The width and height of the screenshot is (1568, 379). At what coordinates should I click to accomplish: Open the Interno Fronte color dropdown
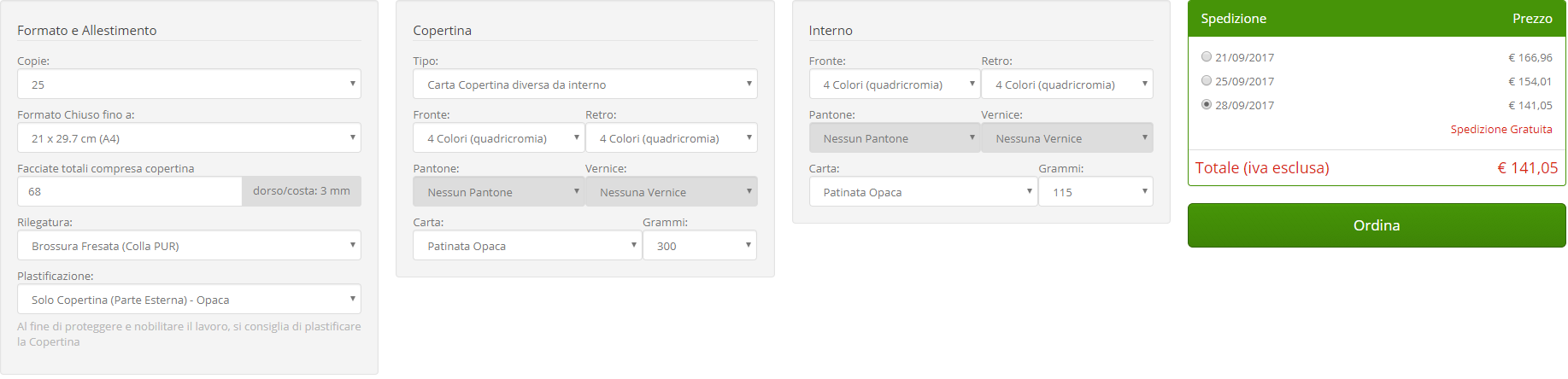[x=894, y=85]
